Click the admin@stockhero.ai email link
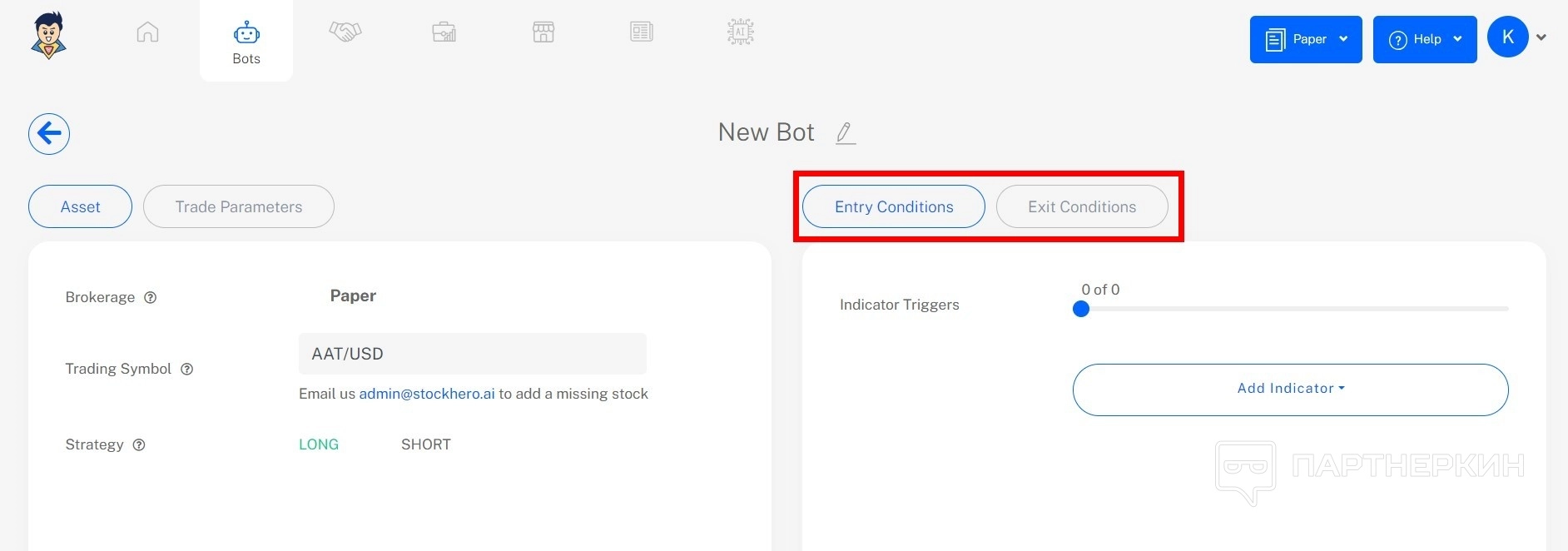 (x=427, y=394)
